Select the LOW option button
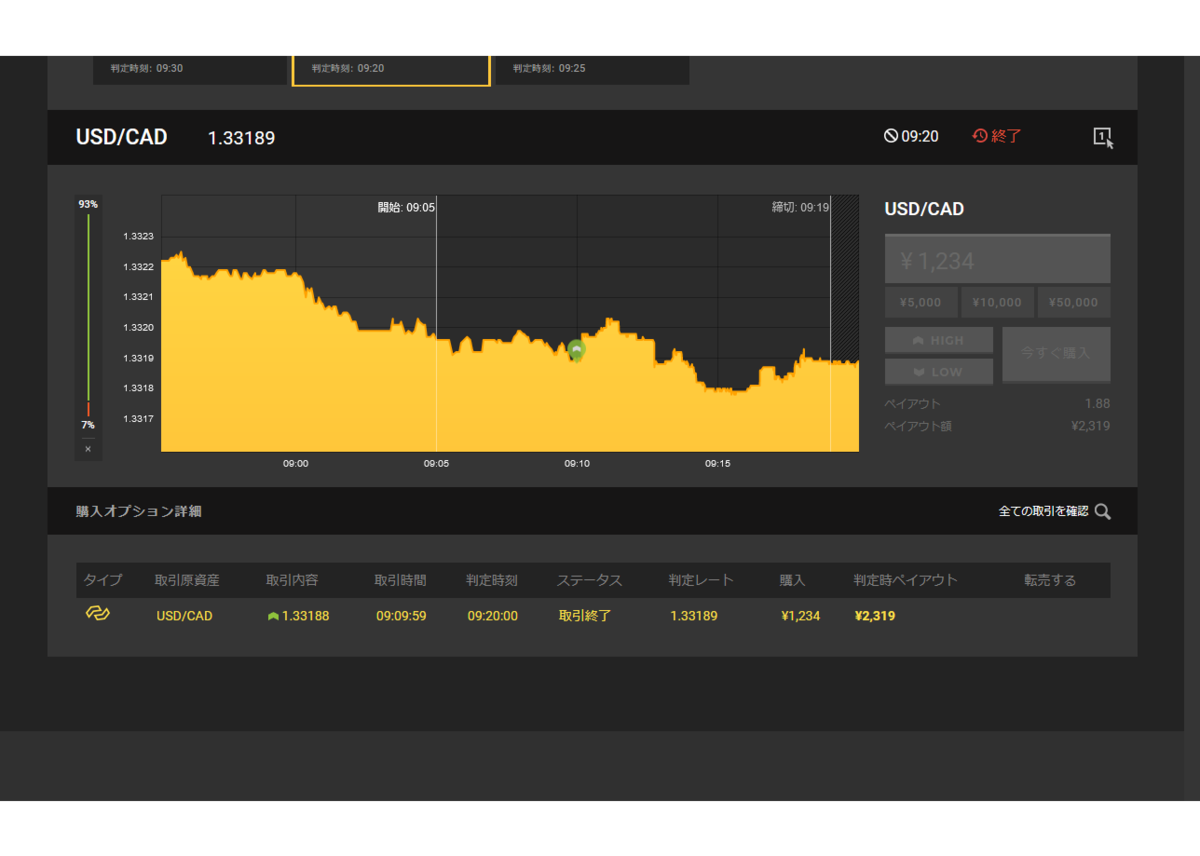This screenshot has height=856, width=1200. pos(939,371)
